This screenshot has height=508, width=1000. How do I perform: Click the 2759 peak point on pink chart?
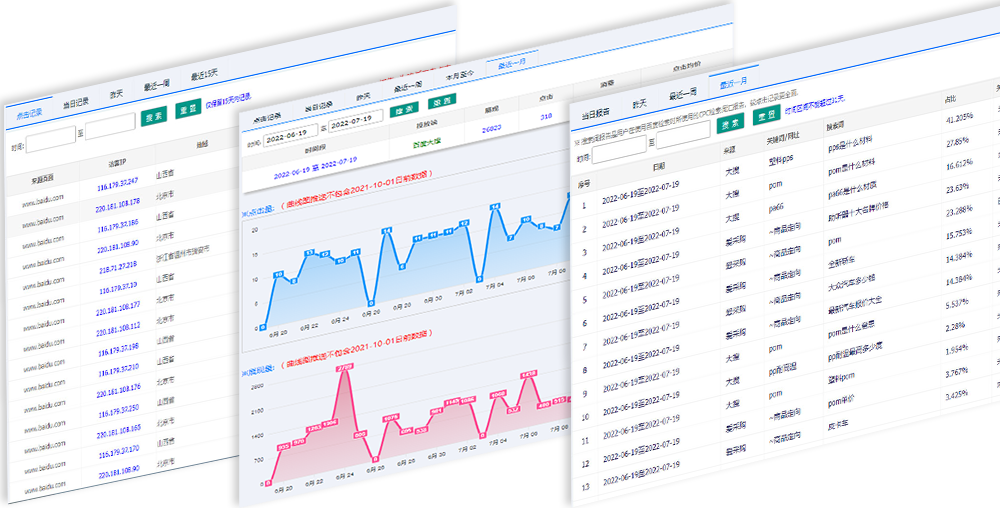[345, 369]
